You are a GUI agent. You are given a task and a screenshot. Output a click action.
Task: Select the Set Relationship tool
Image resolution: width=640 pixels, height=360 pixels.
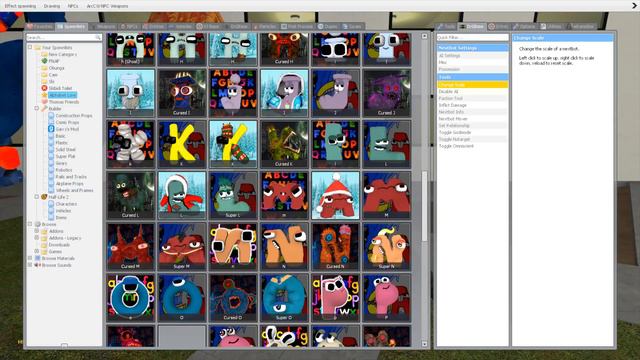(473, 125)
